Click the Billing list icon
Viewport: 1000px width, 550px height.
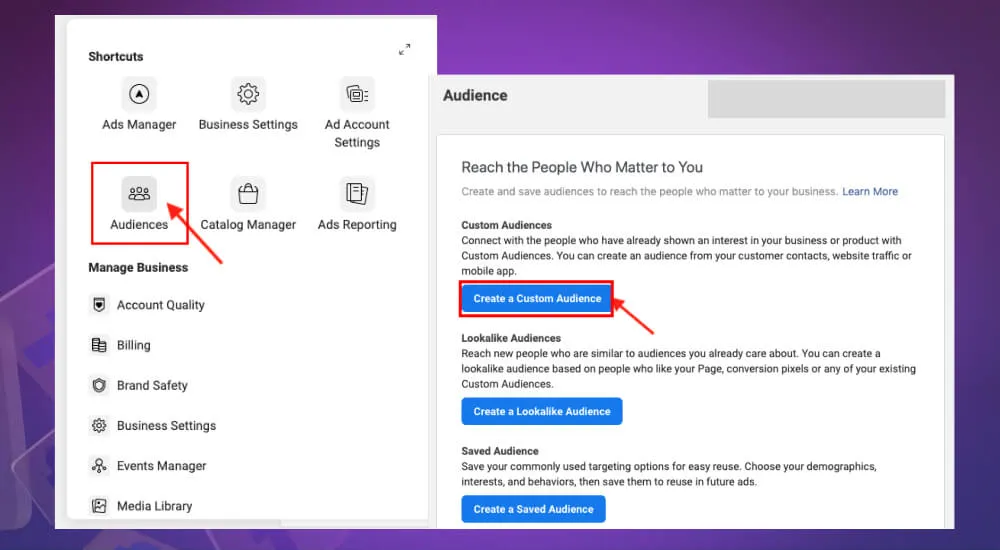99,345
